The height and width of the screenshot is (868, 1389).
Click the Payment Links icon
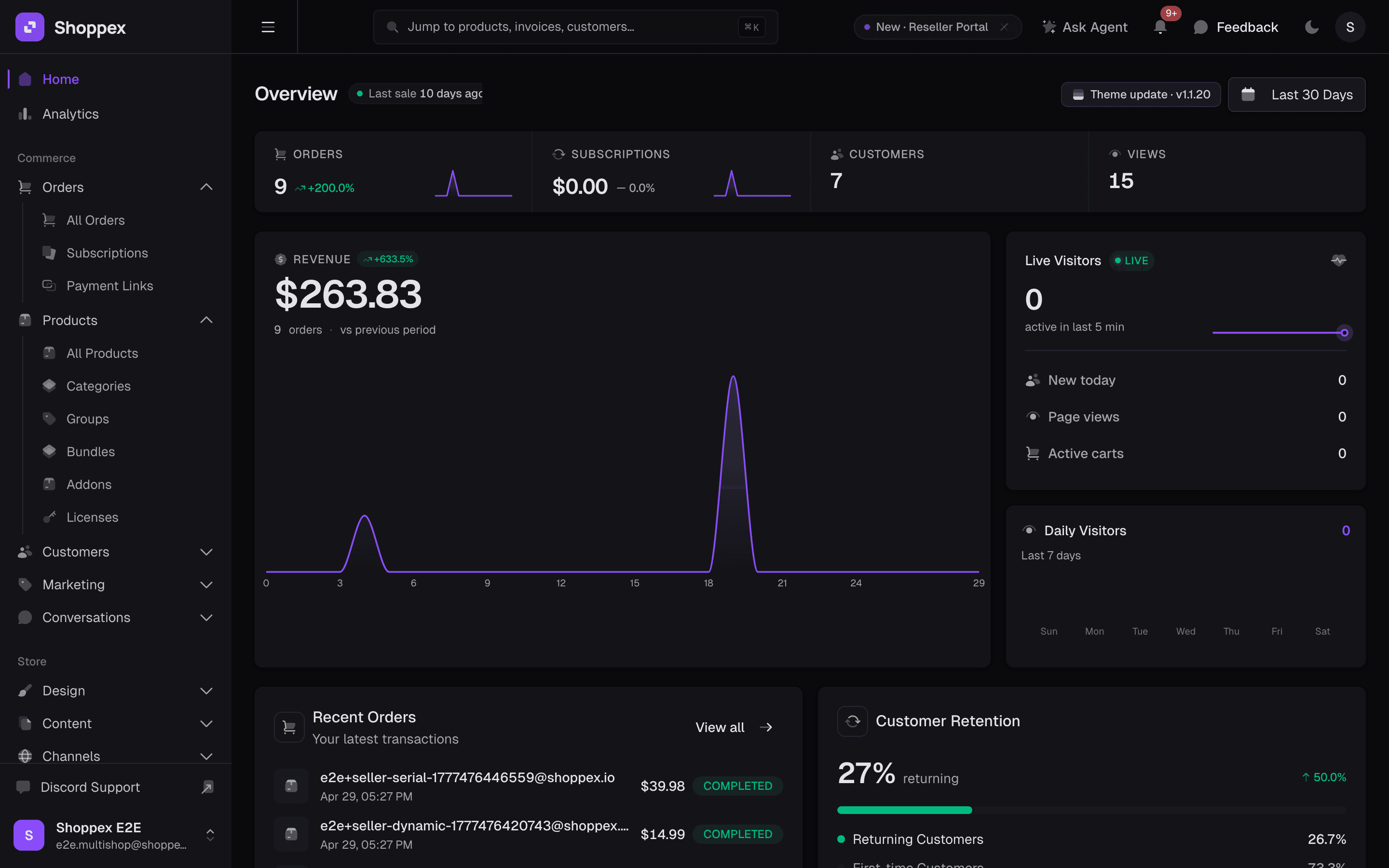pos(49,285)
